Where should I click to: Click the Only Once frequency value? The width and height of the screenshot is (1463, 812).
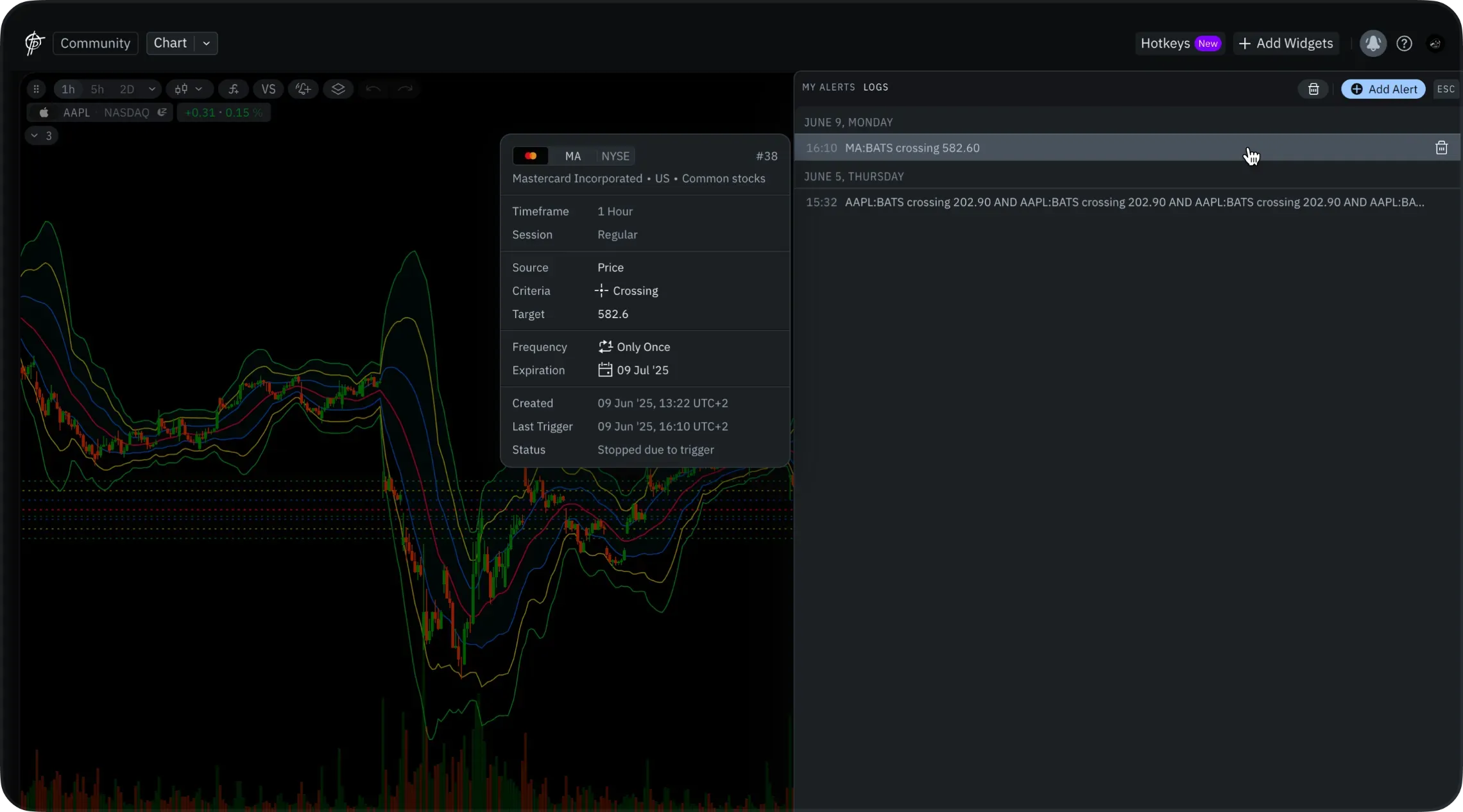click(x=634, y=347)
